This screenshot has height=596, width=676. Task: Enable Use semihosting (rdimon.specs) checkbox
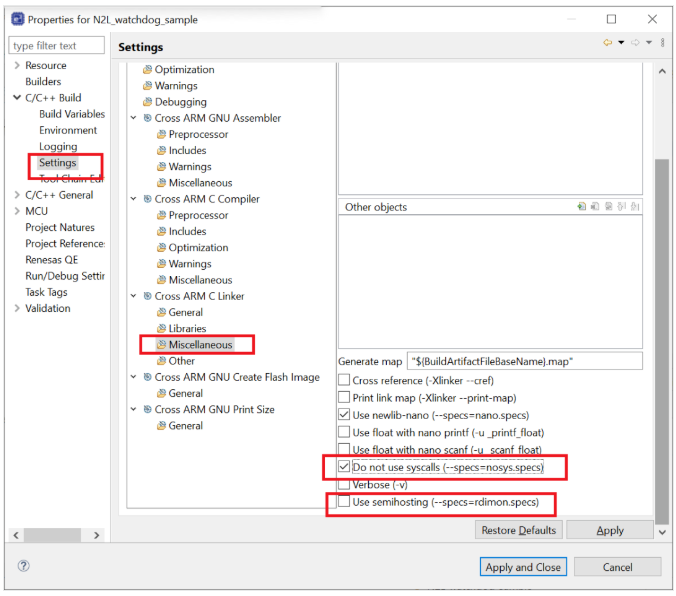click(344, 501)
